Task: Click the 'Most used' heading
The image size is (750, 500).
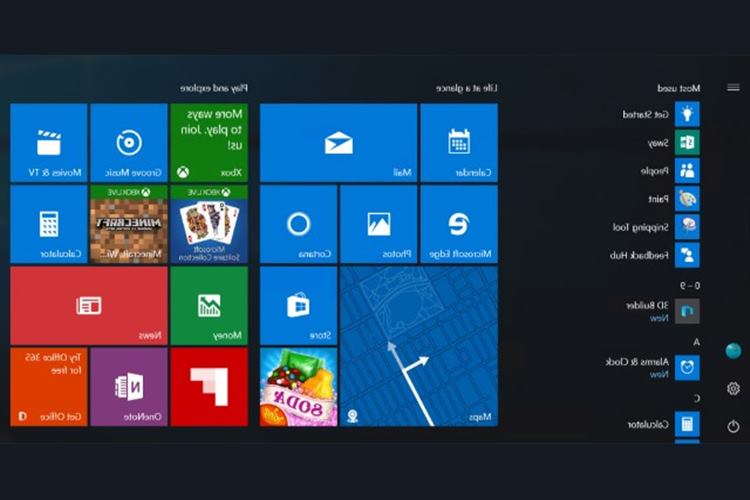Action: (679, 88)
